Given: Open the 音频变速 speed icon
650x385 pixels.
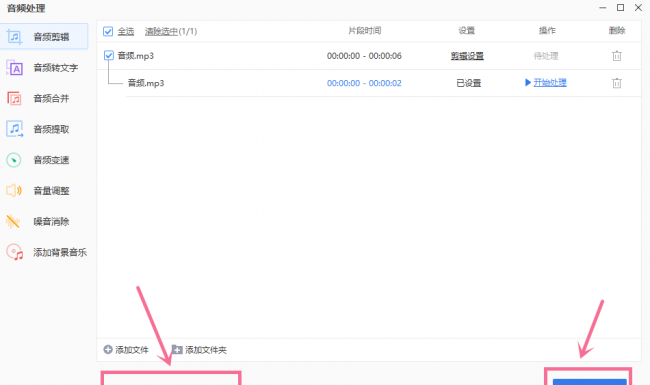Looking at the screenshot, I should click(14, 160).
